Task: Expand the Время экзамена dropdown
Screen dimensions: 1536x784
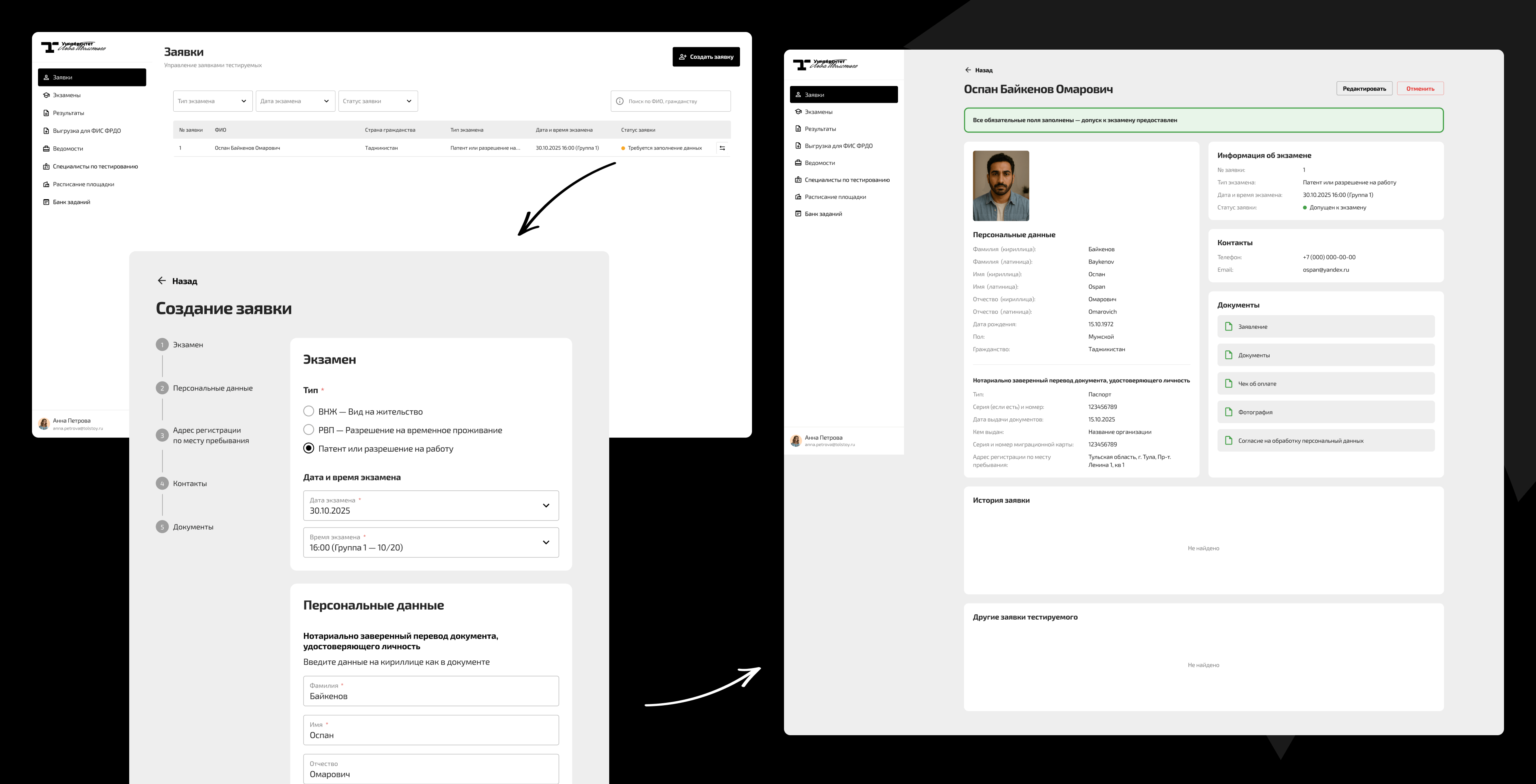Action: pos(430,542)
